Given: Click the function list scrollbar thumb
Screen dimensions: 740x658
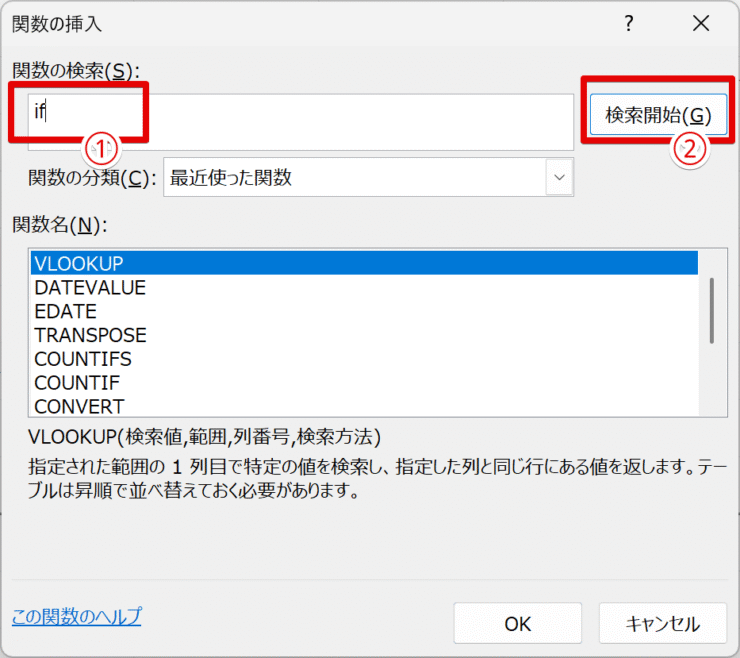Looking at the screenshot, I should coord(712,311).
